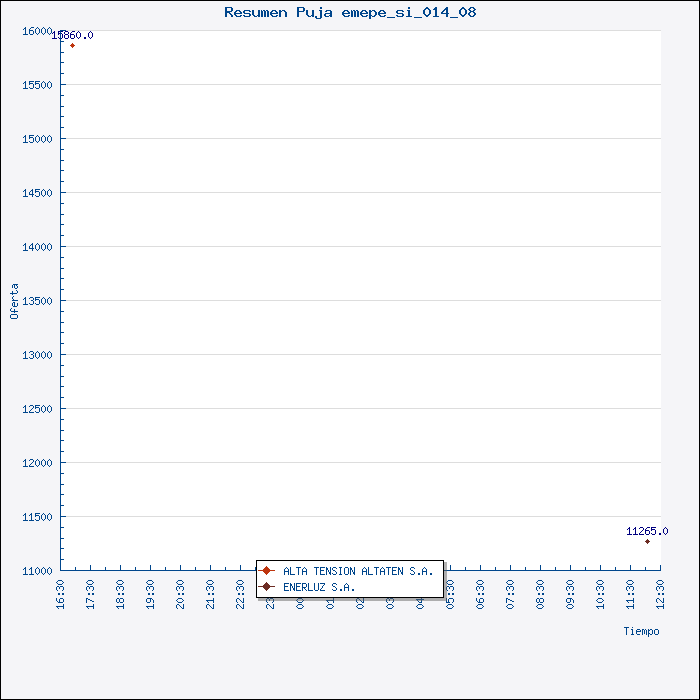Click the 11265.0 value label
The height and width of the screenshot is (700, 700).
(647, 531)
